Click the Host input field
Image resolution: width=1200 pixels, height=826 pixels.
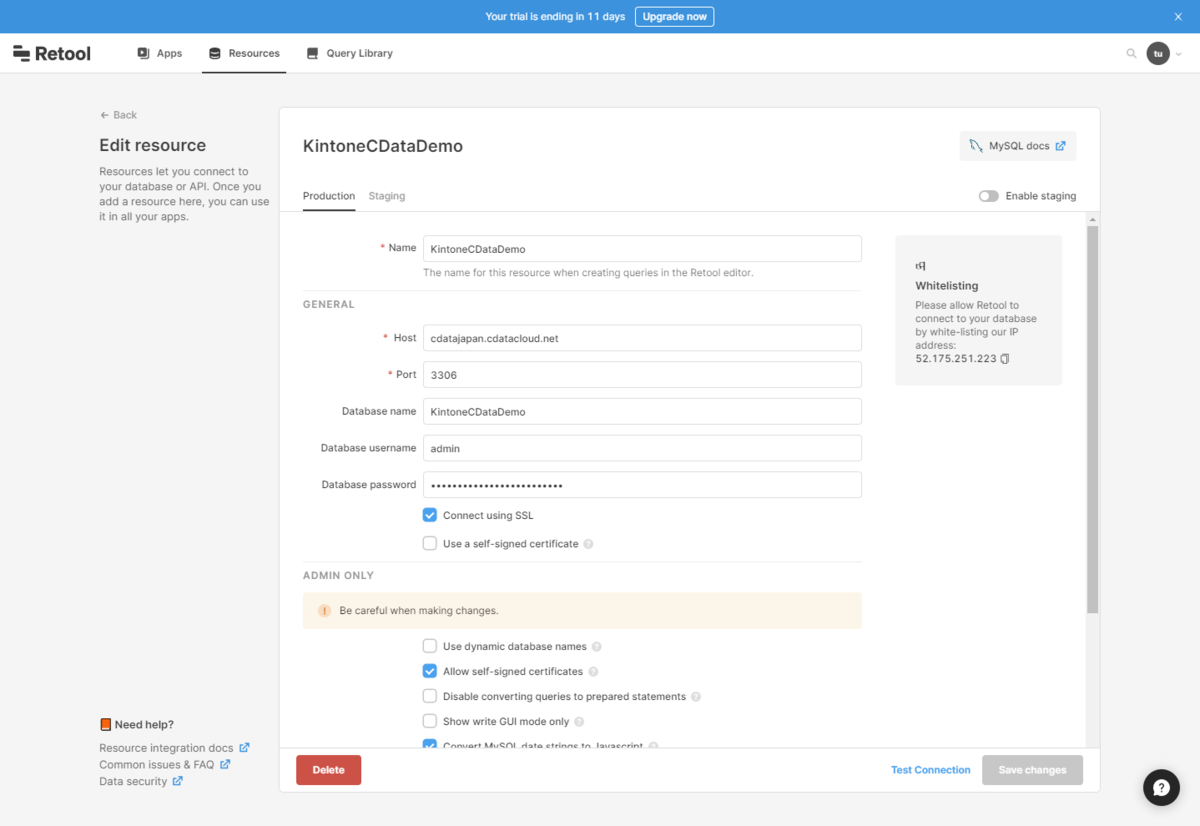pos(642,338)
